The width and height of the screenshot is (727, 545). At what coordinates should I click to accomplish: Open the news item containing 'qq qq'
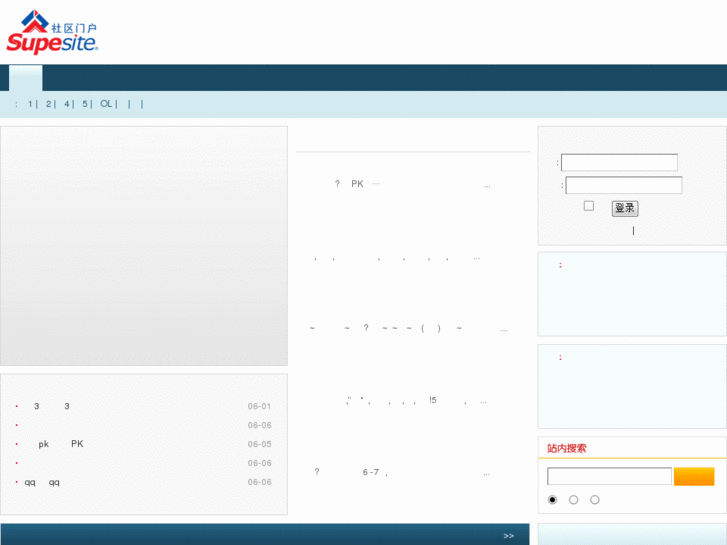point(42,482)
